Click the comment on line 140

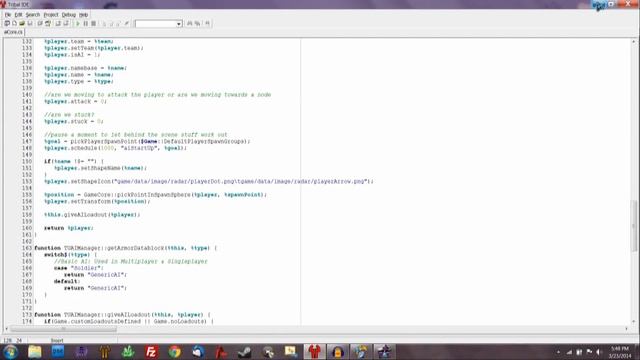(158, 95)
